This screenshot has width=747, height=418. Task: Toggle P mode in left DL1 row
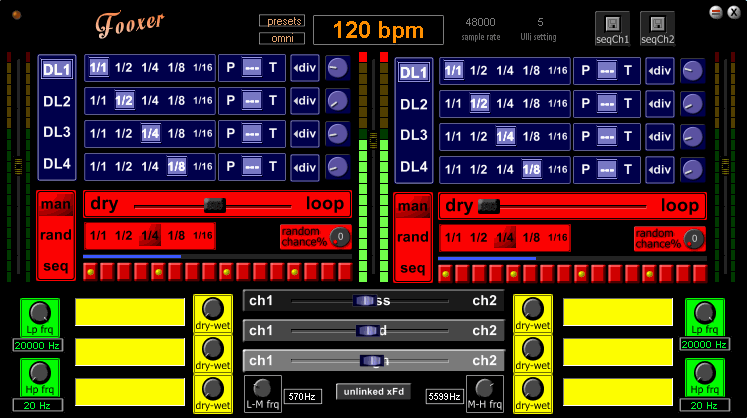231,68
